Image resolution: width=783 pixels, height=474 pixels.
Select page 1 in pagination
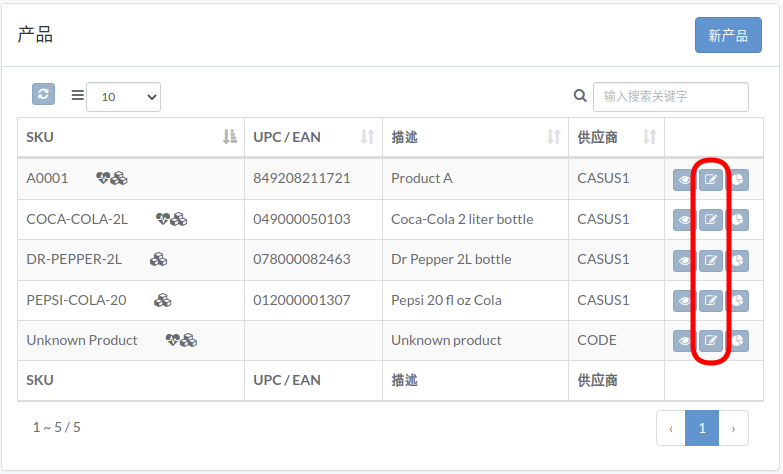pos(702,428)
